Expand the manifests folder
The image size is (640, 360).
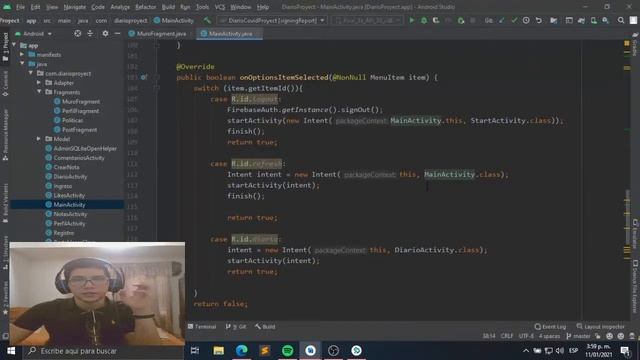(22, 54)
